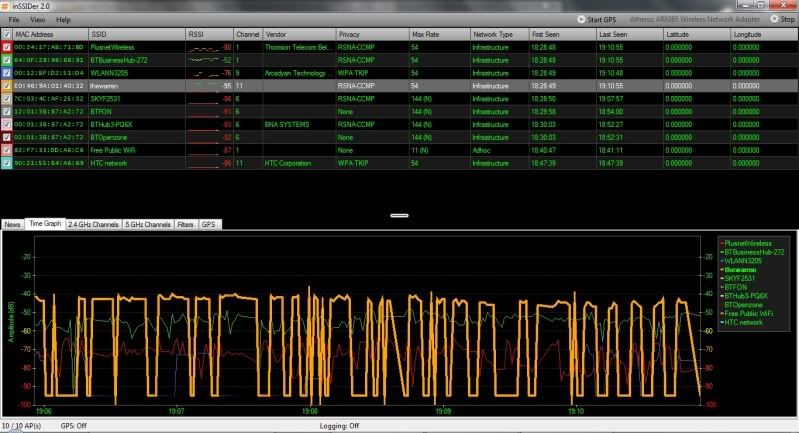This screenshot has width=799, height=433.
Task: Click the HTC Corporation vendor cell
Action: coord(299,163)
